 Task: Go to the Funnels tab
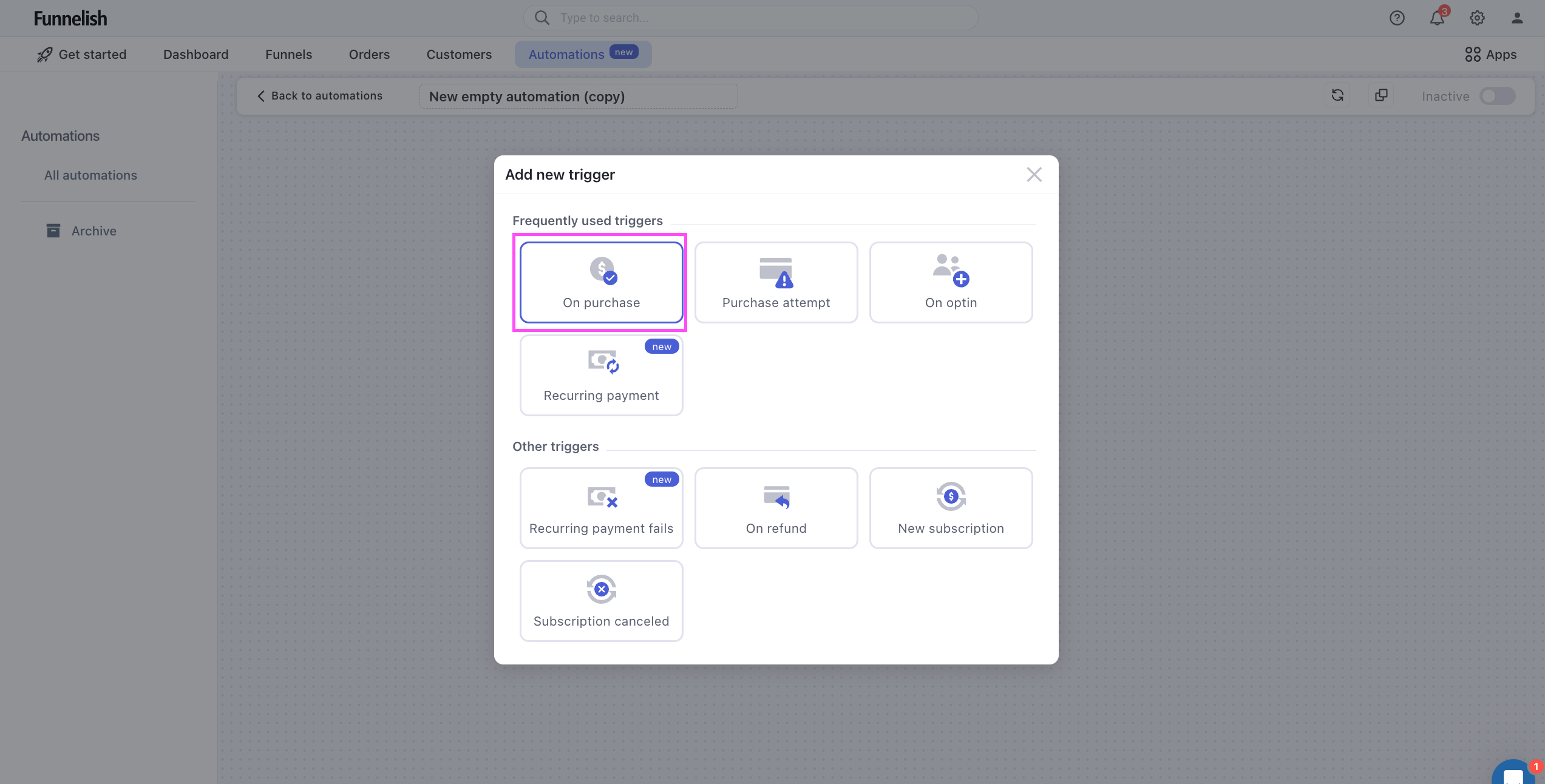click(x=288, y=54)
